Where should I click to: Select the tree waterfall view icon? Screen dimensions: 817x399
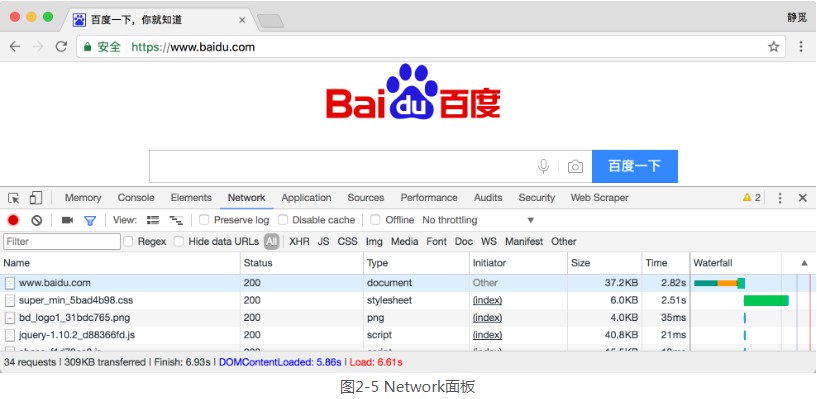click(x=176, y=220)
